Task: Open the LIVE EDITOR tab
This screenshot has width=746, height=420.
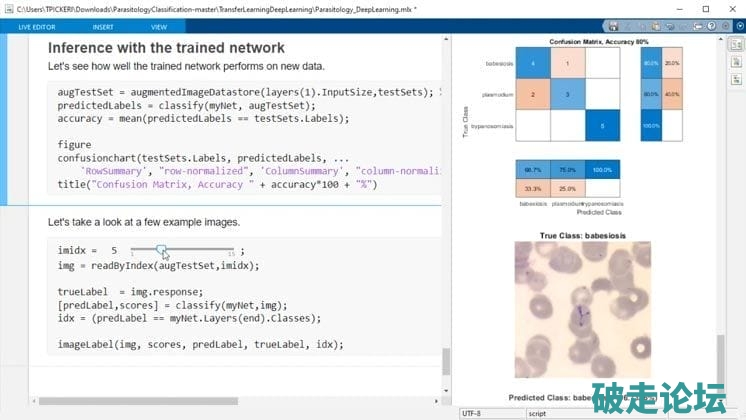Action: [x=37, y=27]
